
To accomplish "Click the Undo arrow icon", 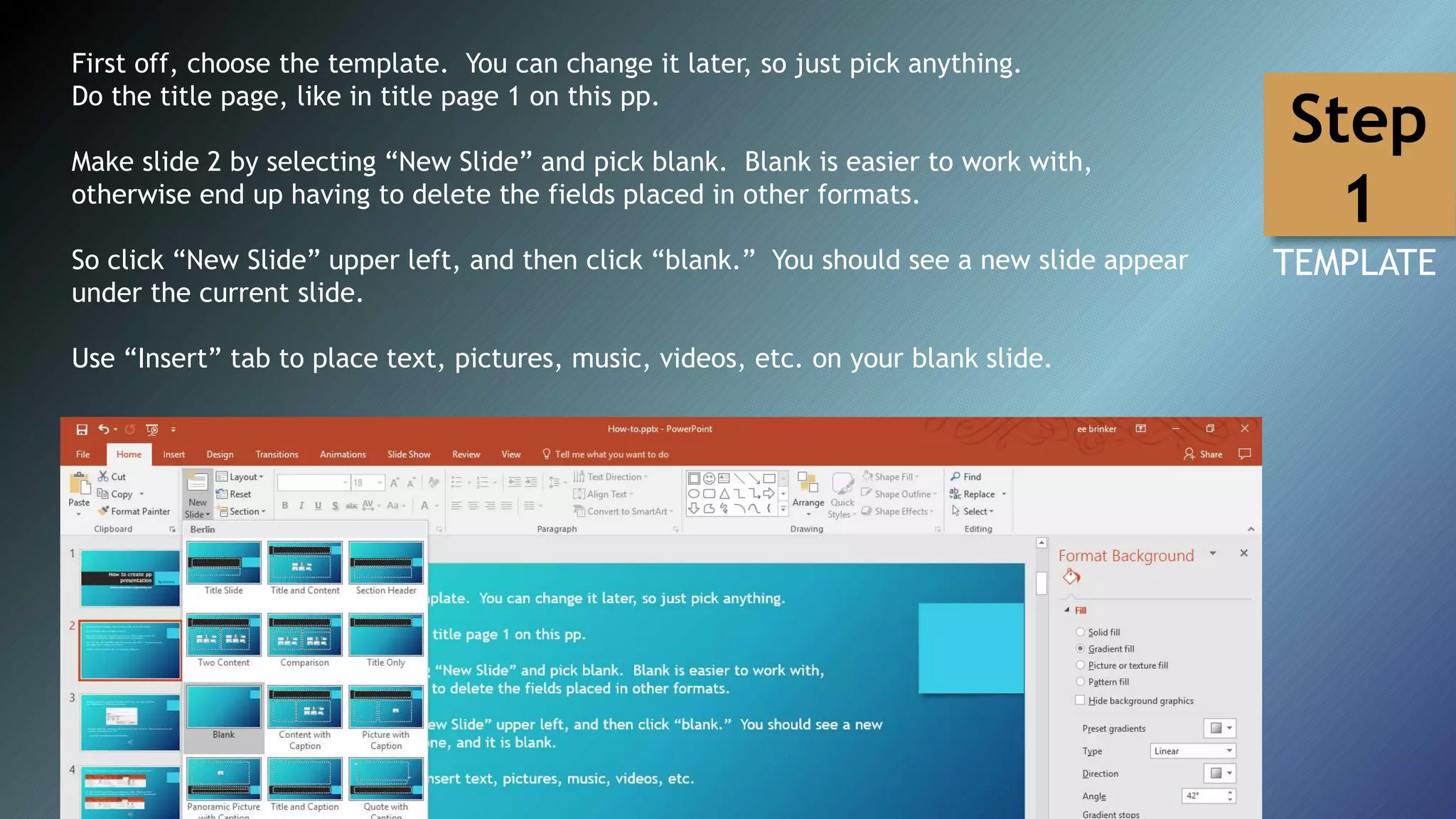I will [x=104, y=429].
